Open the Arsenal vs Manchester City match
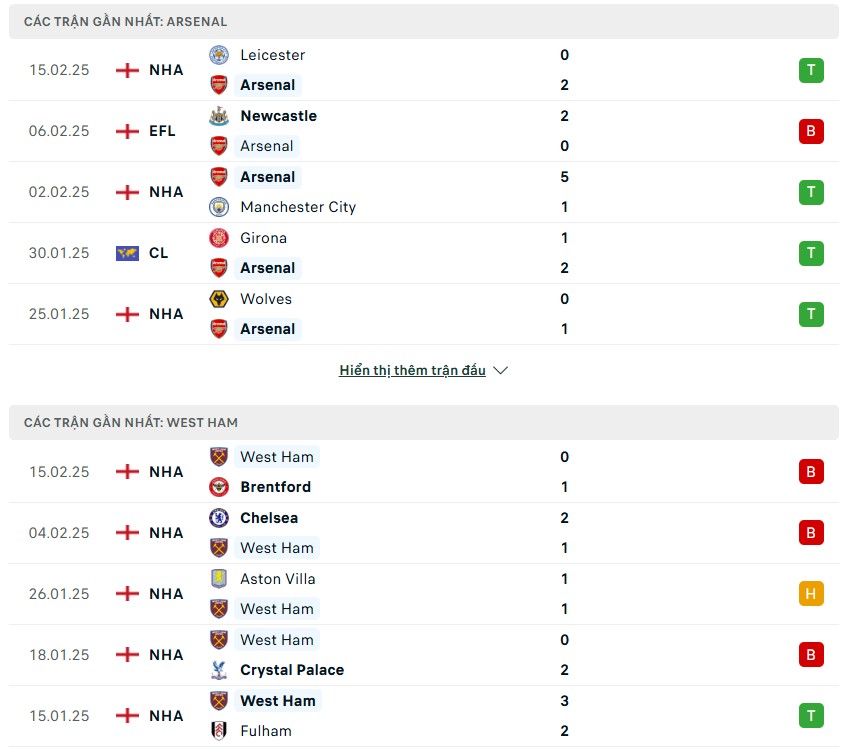 [x=400, y=192]
